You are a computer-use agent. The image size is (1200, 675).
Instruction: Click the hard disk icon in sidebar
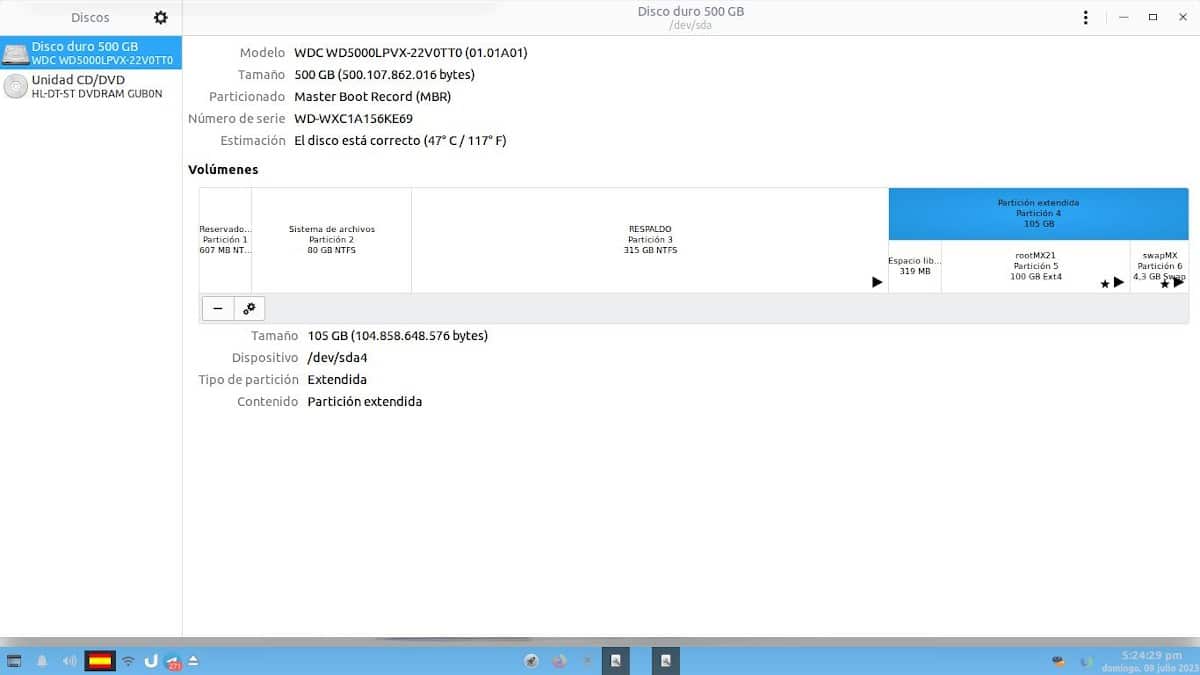point(15,54)
